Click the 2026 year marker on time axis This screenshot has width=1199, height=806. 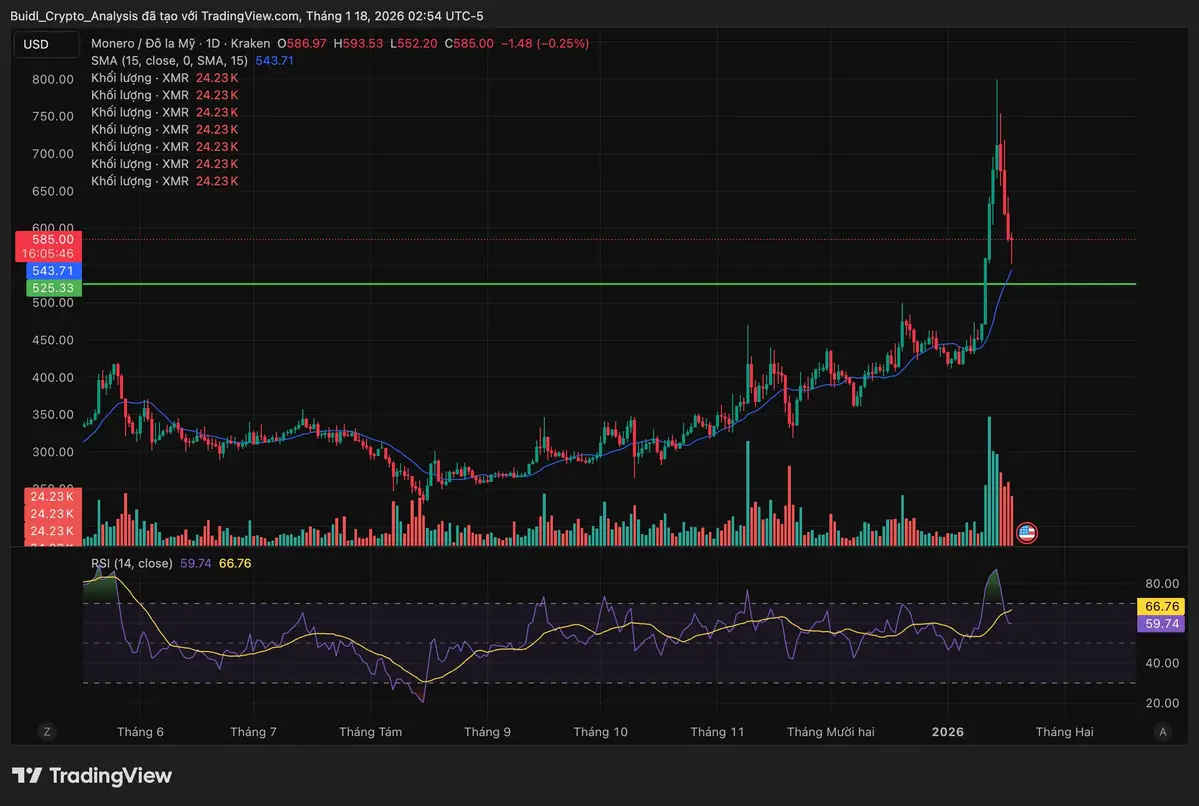coord(947,732)
